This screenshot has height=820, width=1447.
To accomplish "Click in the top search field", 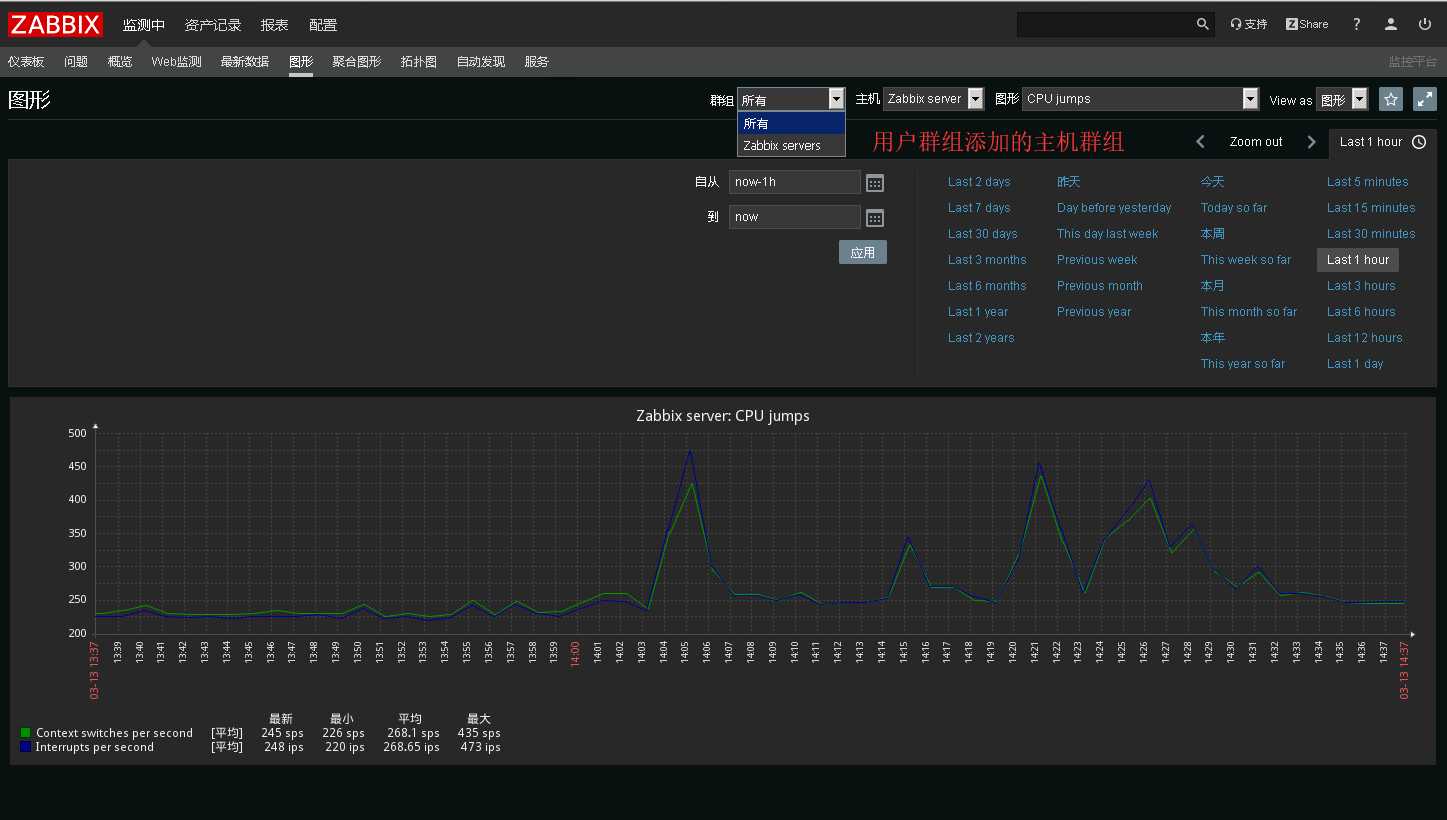I will coord(1105,24).
